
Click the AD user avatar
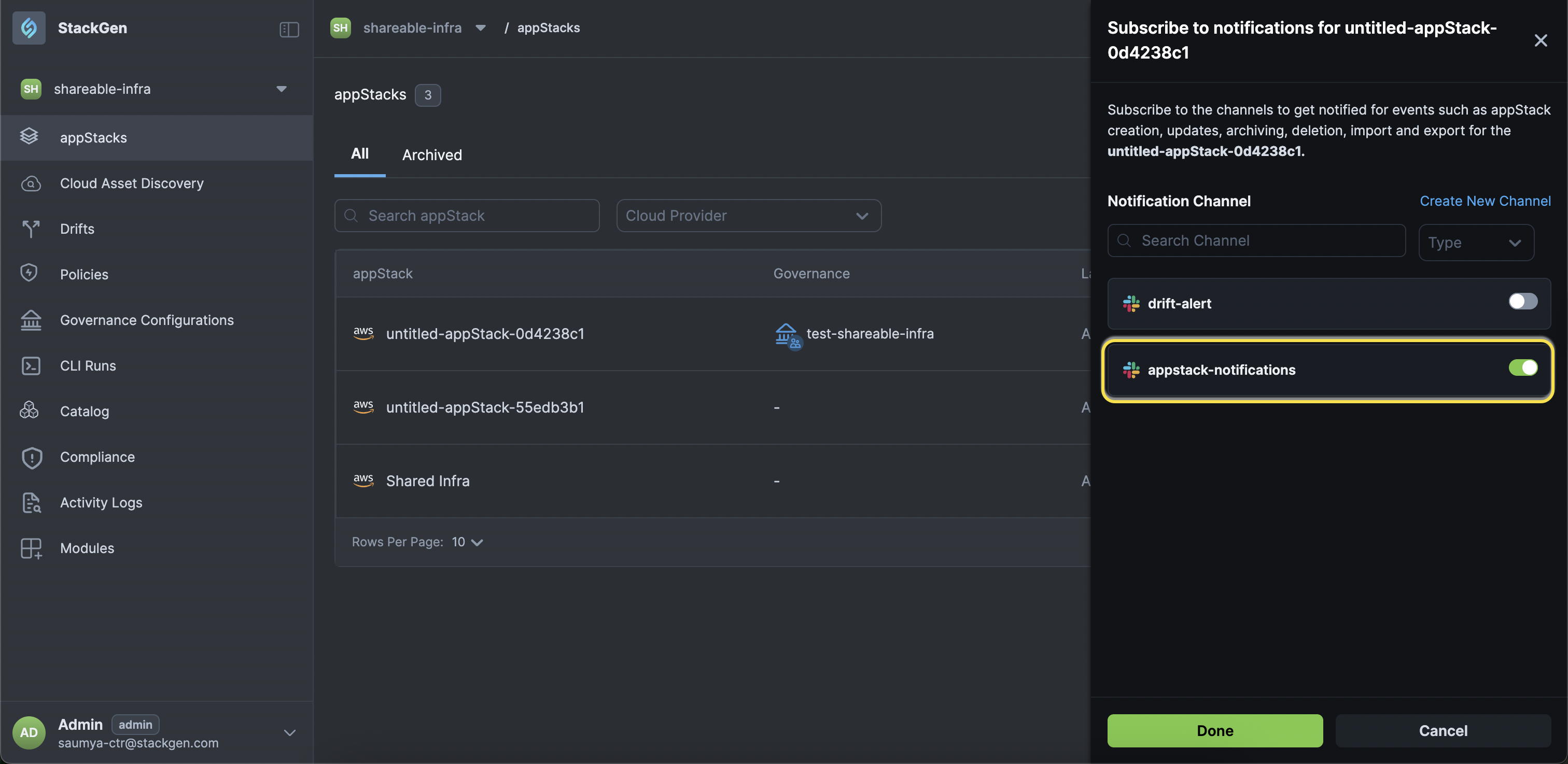pos(29,732)
